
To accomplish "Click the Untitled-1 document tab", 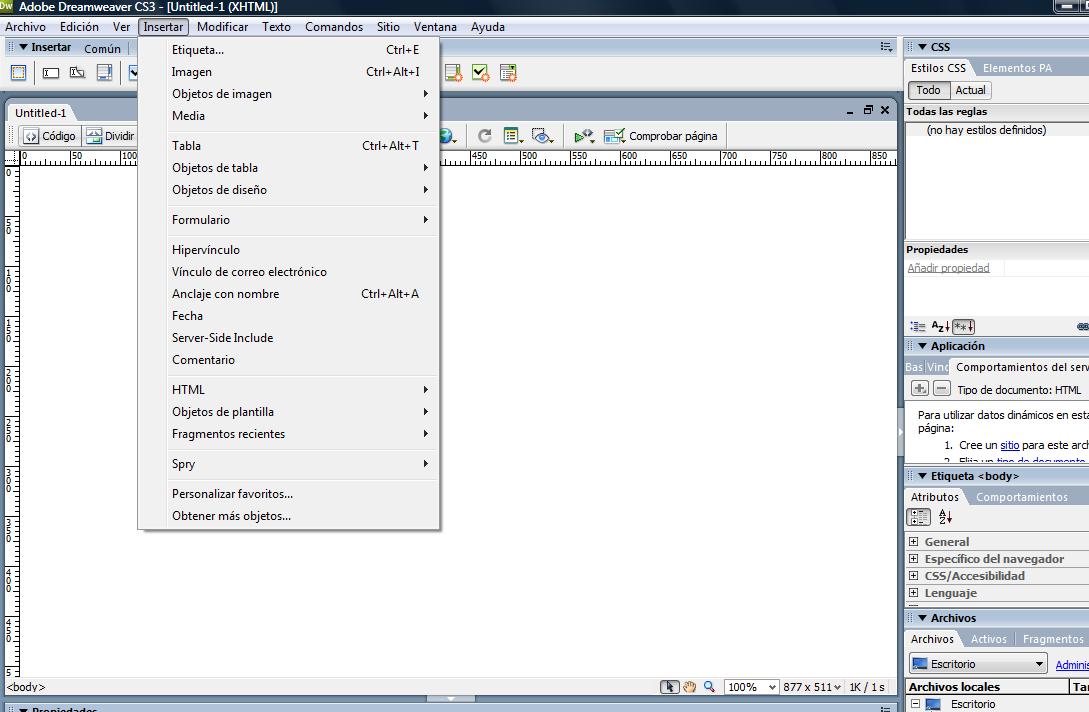I will 40,113.
